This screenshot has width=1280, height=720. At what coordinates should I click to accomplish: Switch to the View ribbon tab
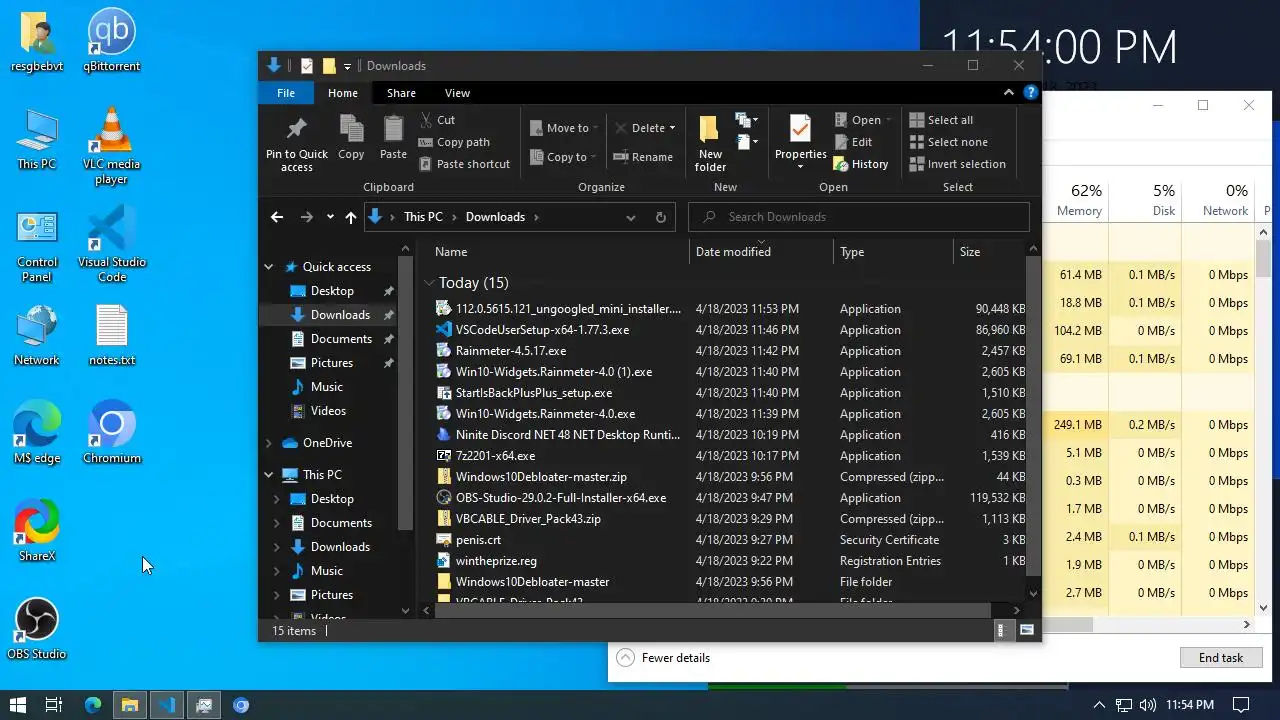[x=457, y=93]
